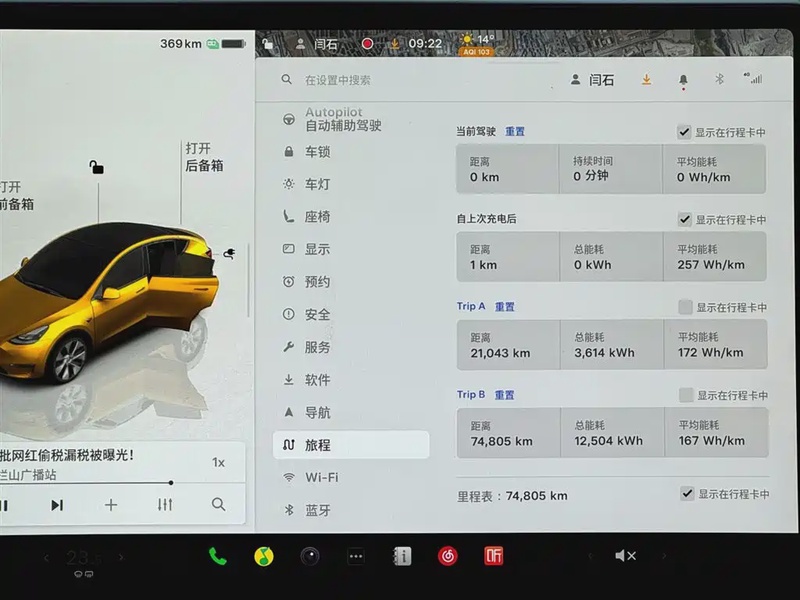This screenshot has height=600, width=800.
Task: Enable 显示在行程卡中 for Trip A
Action: tap(684, 307)
